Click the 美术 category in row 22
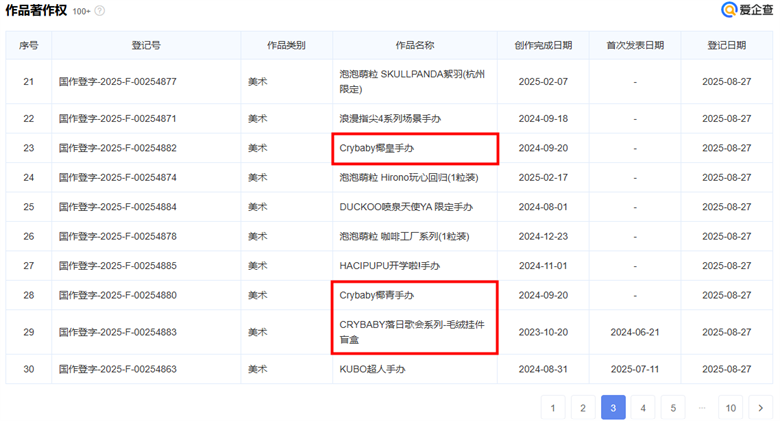 tap(258, 118)
